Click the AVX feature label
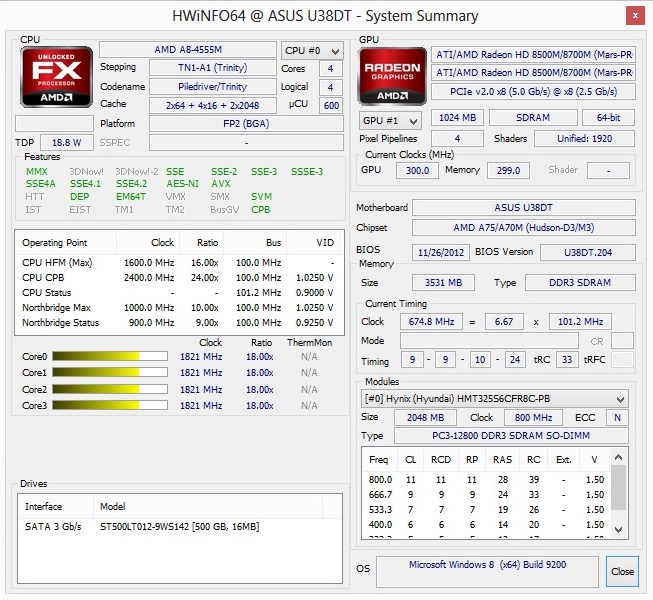This screenshot has width=653, height=600. click(221, 184)
